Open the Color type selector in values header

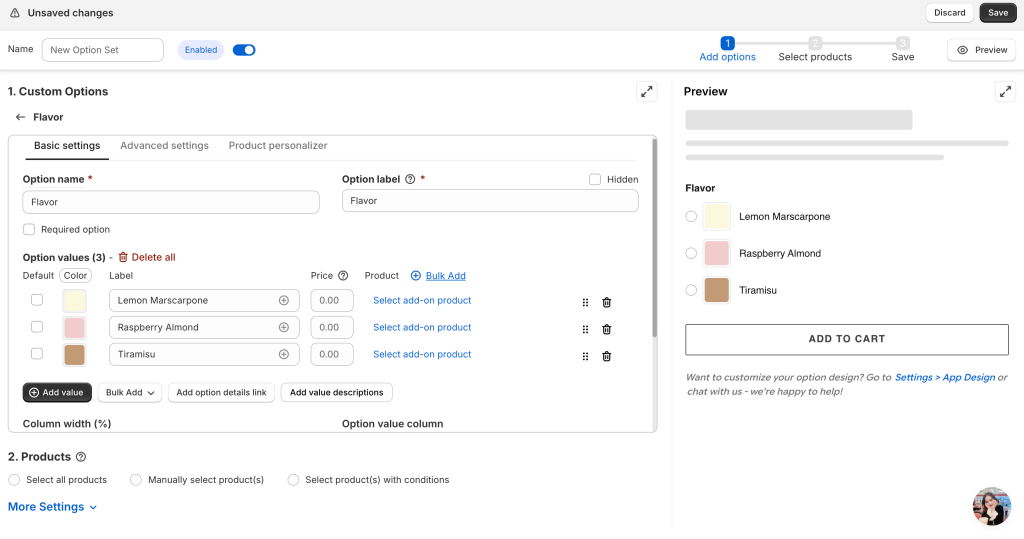pyautogui.click(x=75, y=276)
